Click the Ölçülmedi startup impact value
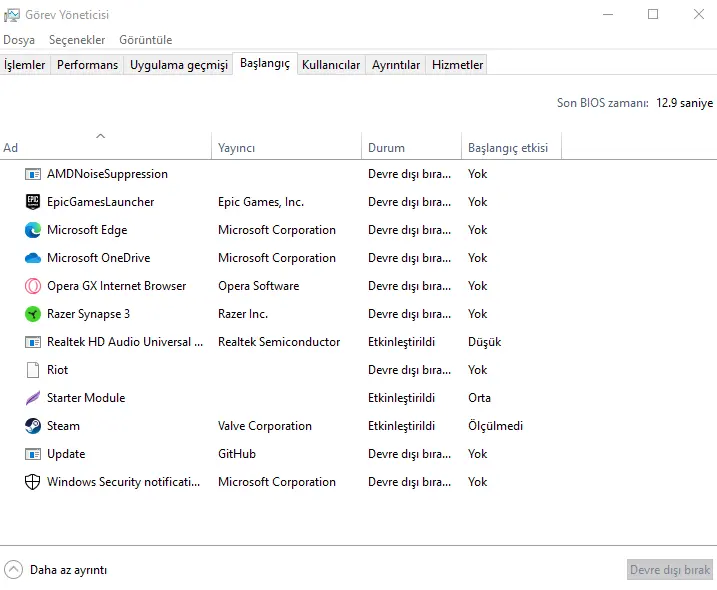The image size is (717, 590). coord(495,426)
